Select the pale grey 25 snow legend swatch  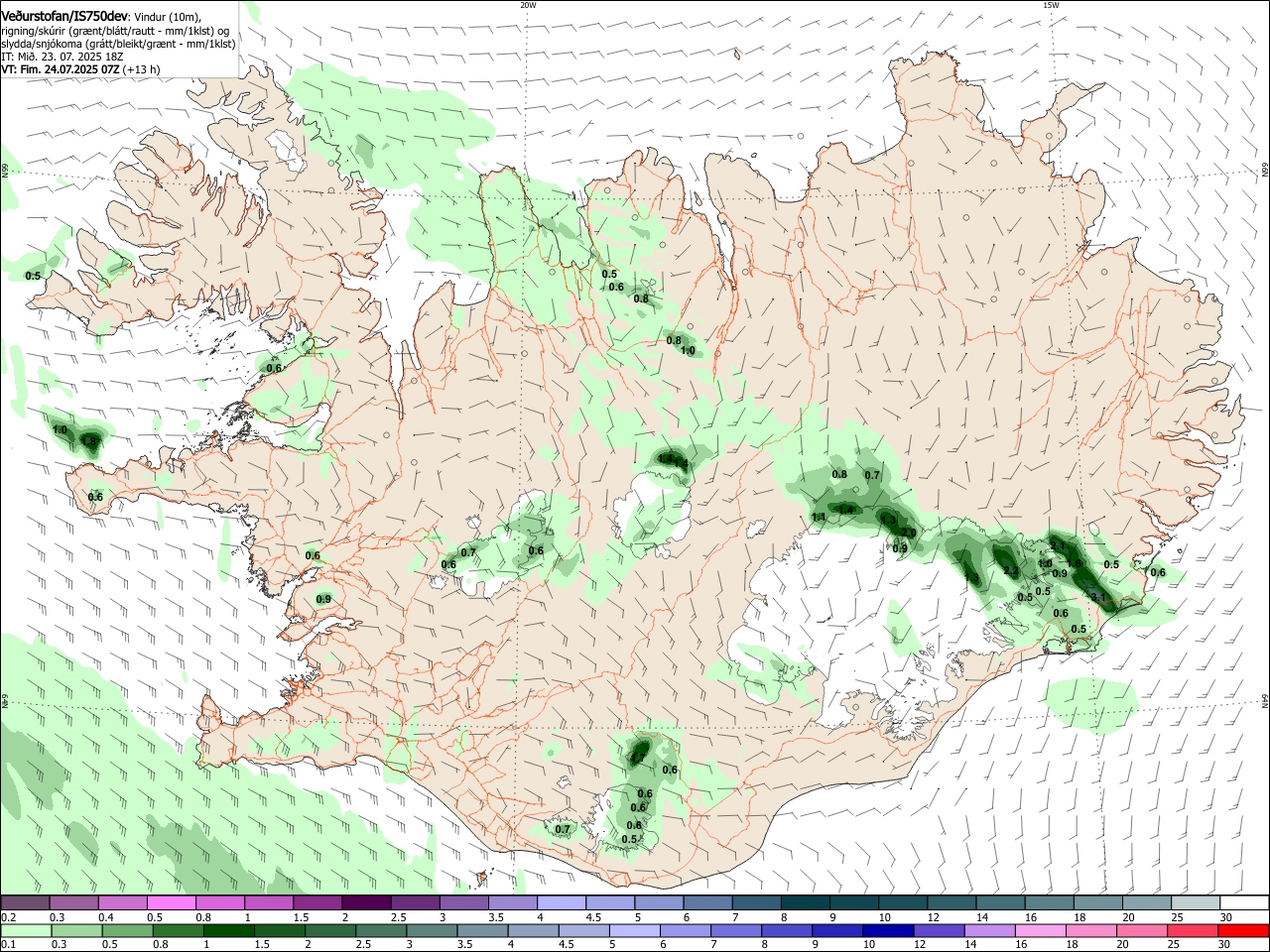[x=1196, y=903]
